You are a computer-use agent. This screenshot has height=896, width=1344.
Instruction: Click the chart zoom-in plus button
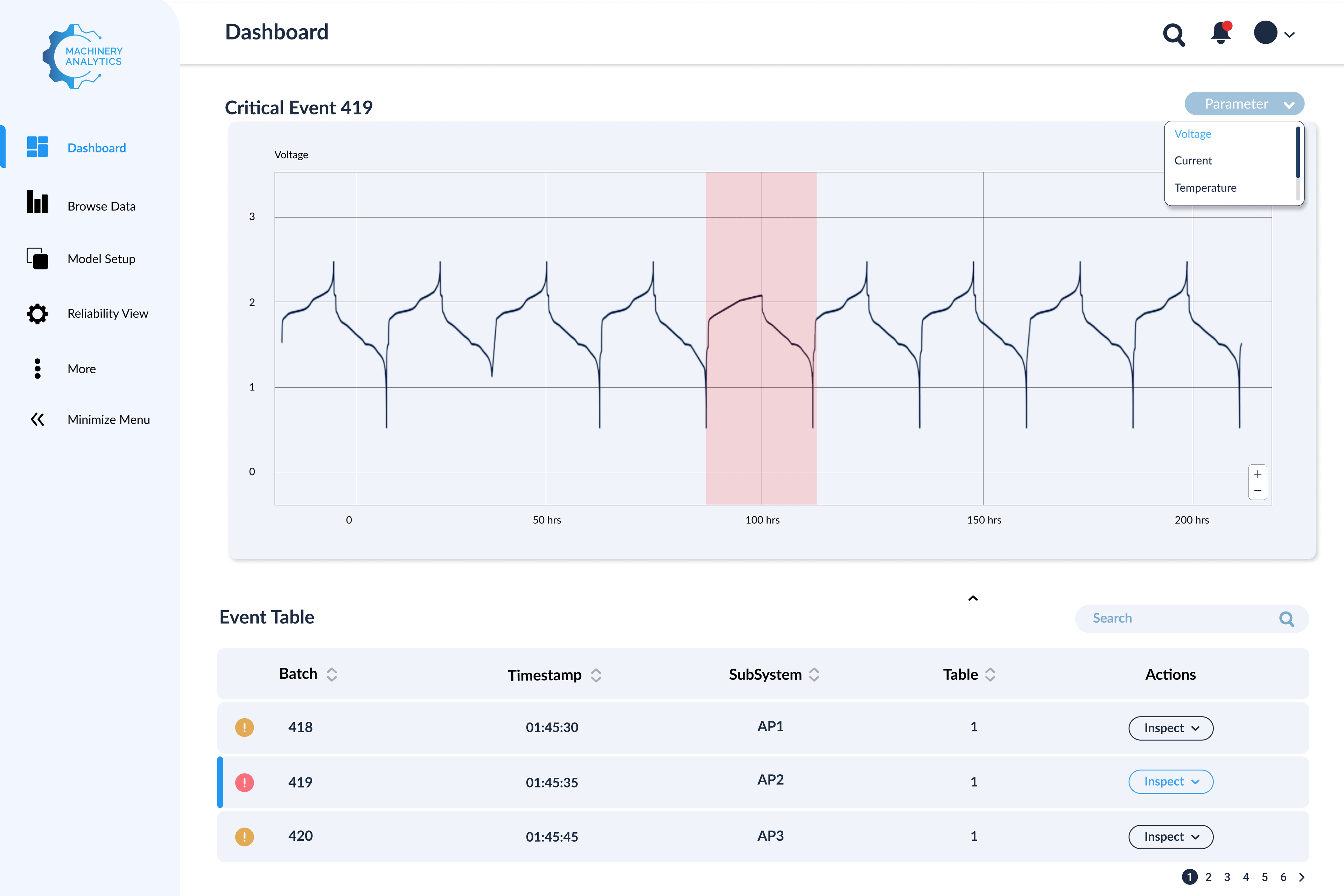(1257, 474)
